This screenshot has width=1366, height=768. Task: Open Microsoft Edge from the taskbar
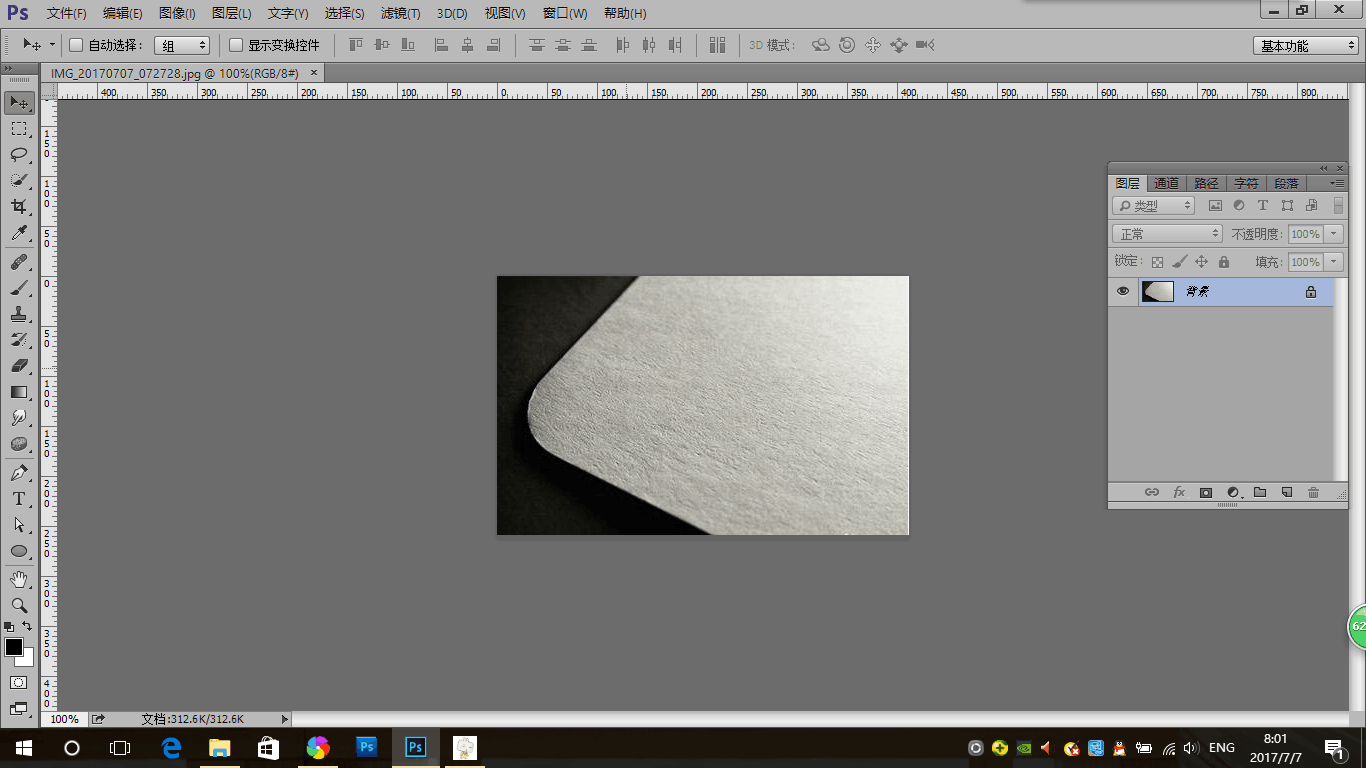(x=171, y=748)
